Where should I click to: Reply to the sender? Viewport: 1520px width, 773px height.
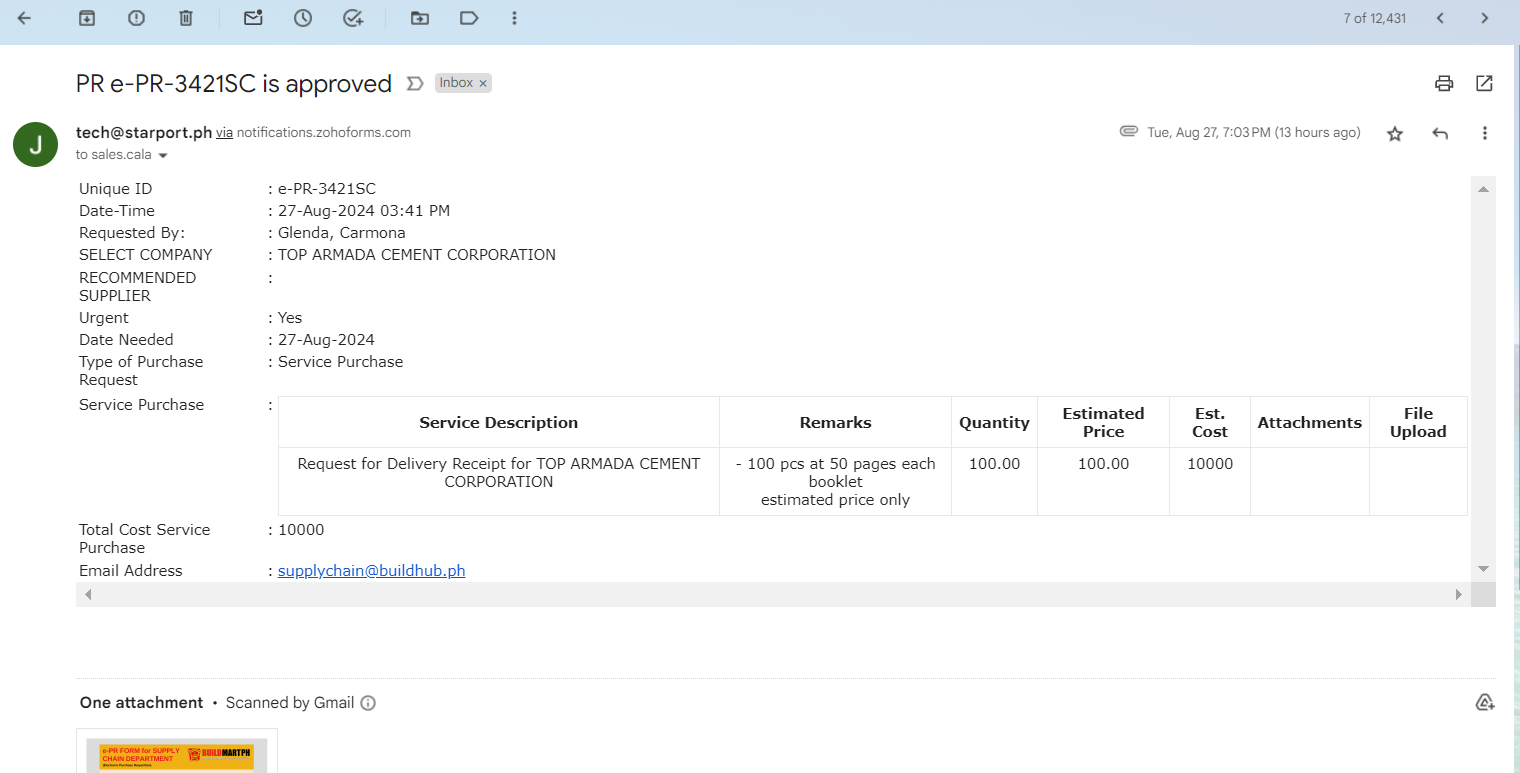(1440, 133)
